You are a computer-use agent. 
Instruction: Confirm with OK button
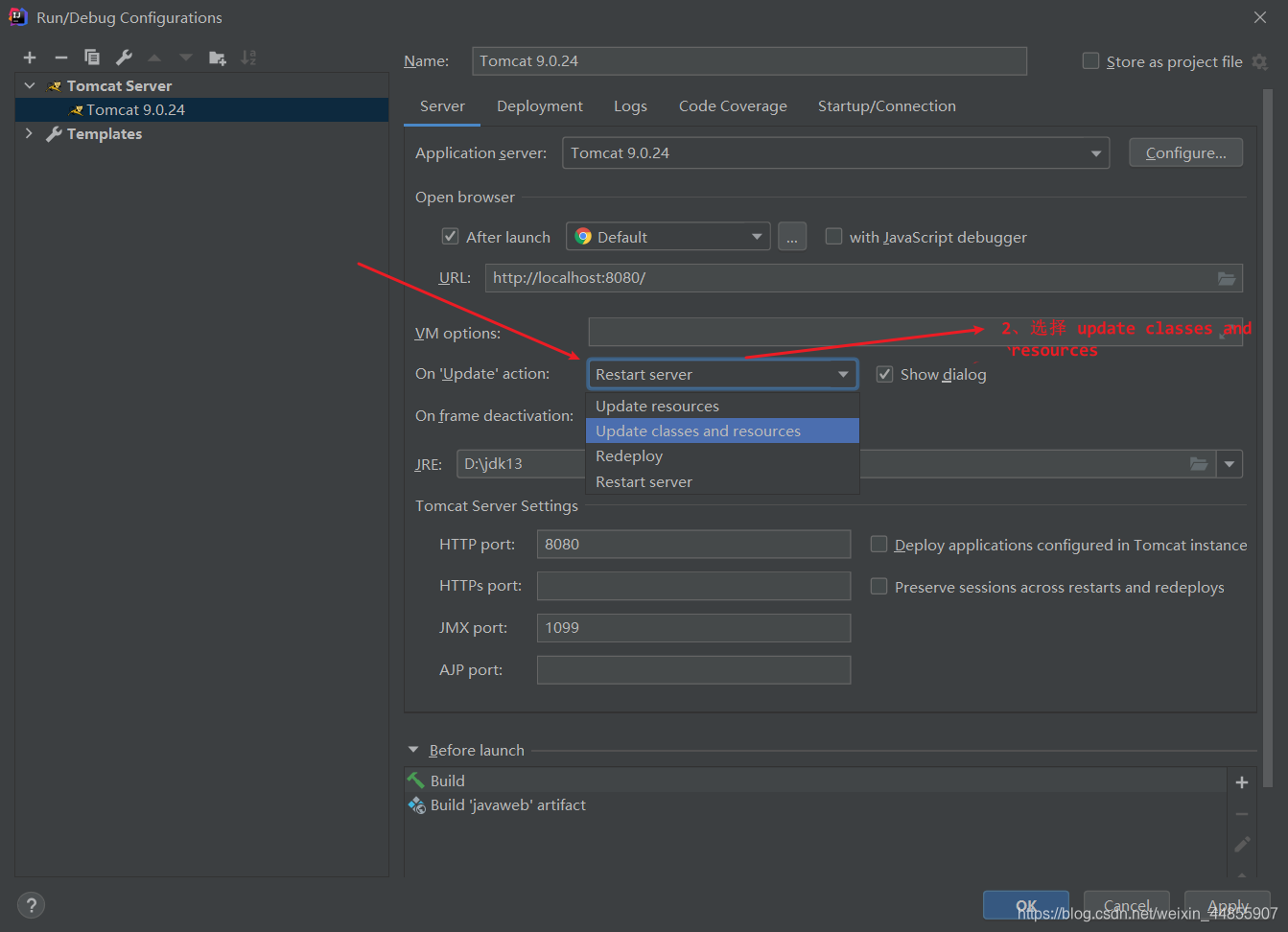click(1026, 905)
